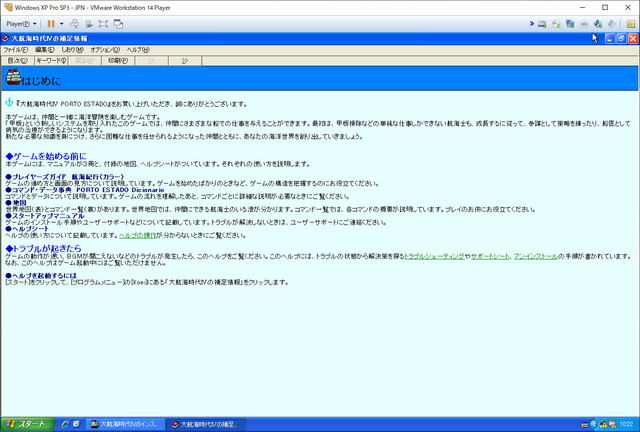The image size is (640, 432).
Task: Click the 印刷(P) print button
Action: [118, 61]
